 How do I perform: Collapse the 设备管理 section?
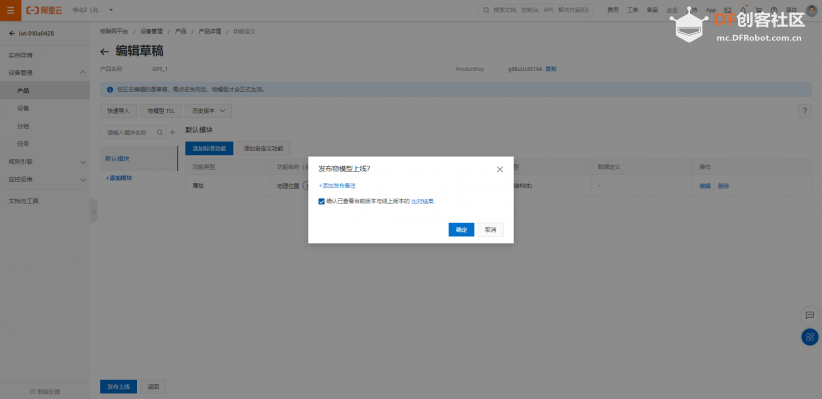(x=45, y=72)
